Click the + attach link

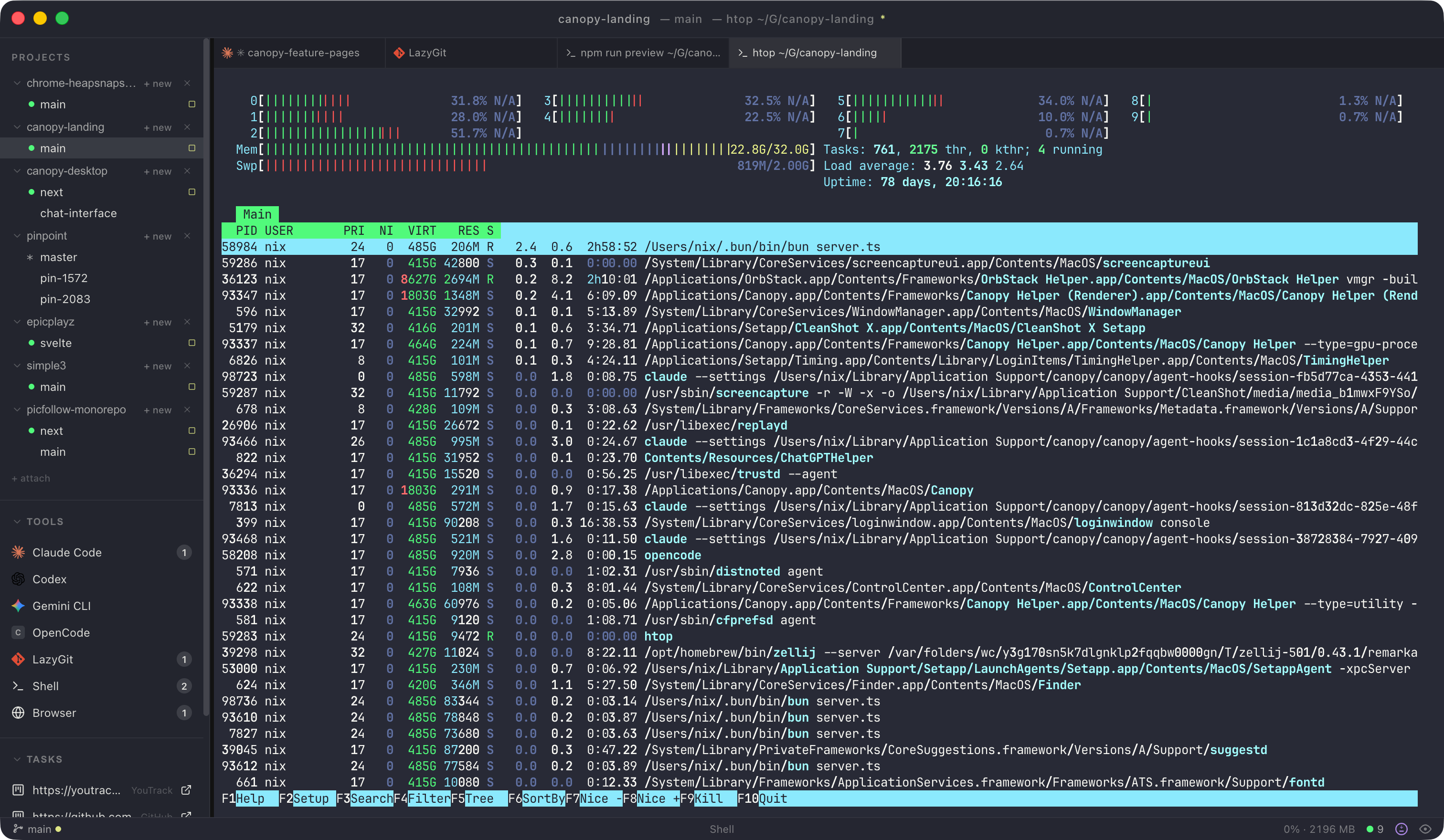[31, 478]
